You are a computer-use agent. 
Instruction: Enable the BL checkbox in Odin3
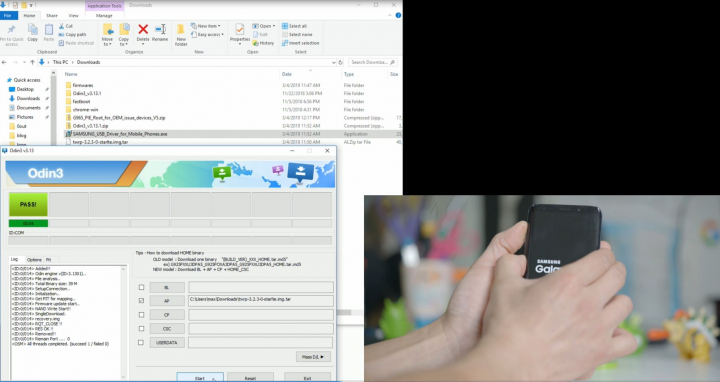141,287
